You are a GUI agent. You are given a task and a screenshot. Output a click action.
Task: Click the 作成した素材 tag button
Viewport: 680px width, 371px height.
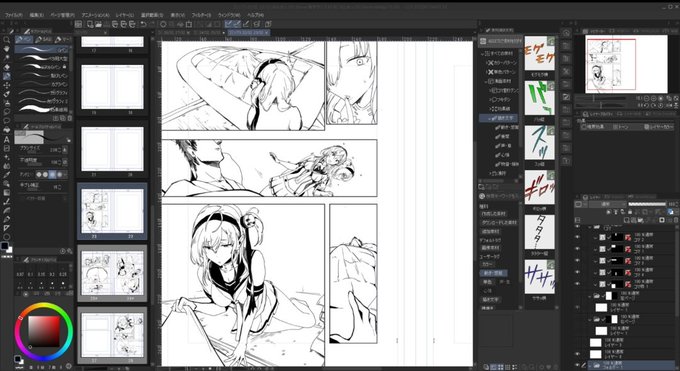tap(493, 214)
